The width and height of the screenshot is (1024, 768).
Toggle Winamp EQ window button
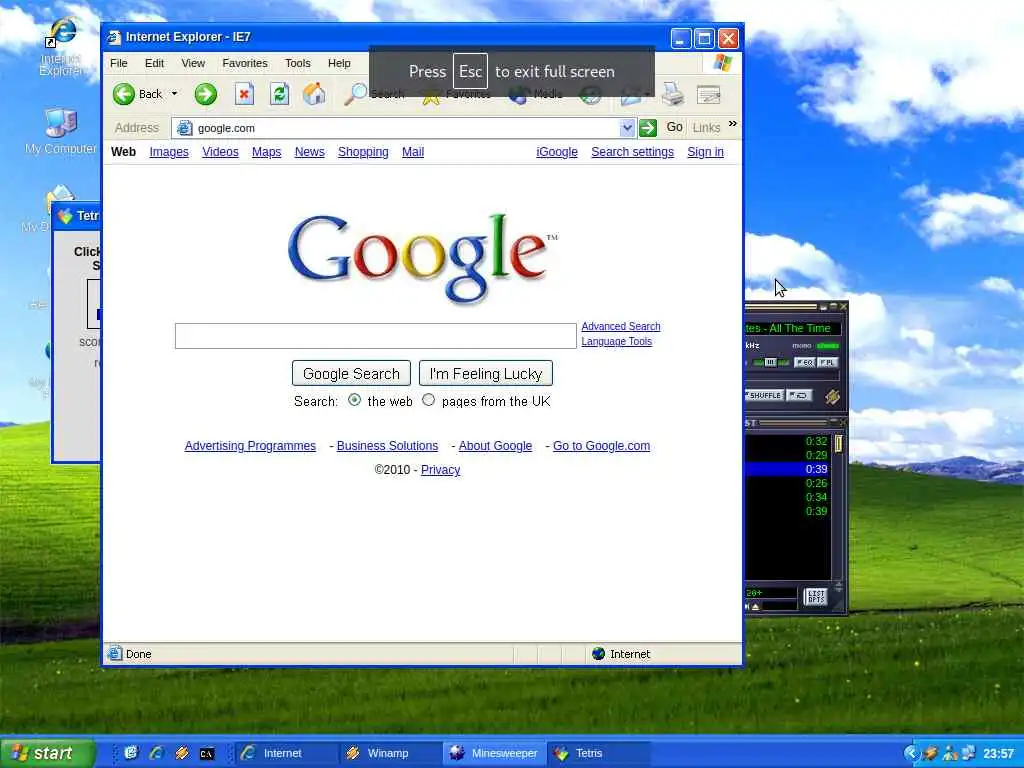804,362
